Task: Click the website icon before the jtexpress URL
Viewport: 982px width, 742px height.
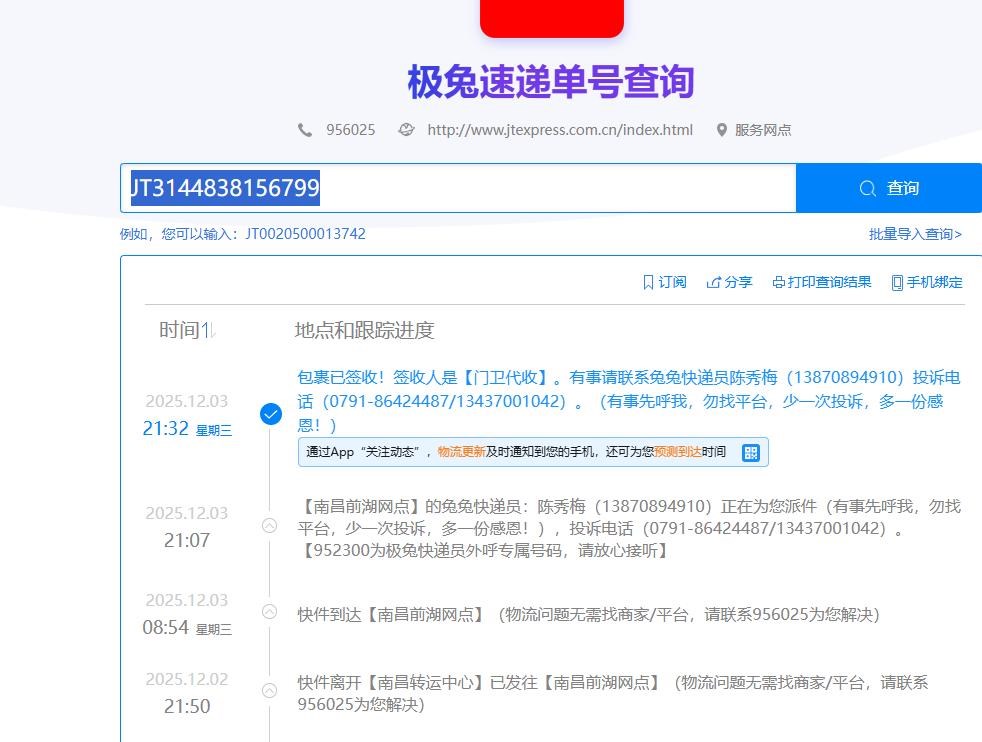Action: pos(406,130)
